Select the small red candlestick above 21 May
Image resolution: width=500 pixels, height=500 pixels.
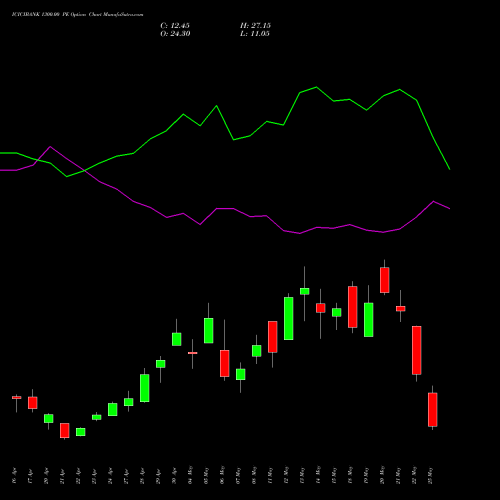(401, 309)
